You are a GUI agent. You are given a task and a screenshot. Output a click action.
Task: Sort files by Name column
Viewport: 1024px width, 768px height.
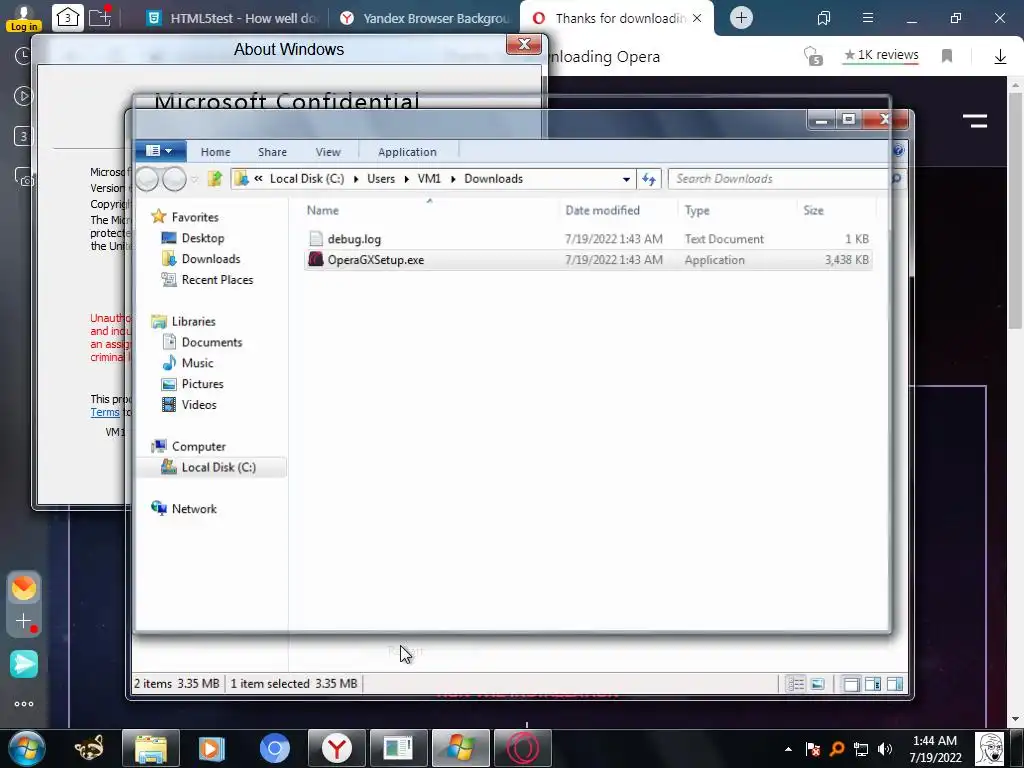(431, 210)
